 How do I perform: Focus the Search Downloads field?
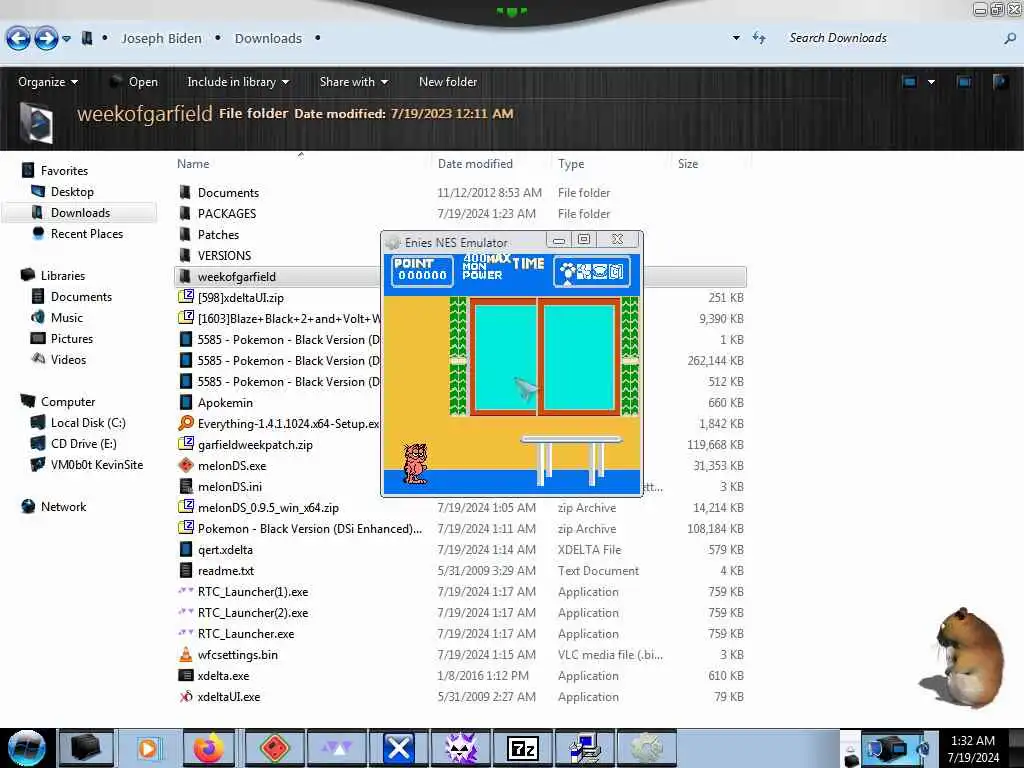891,38
